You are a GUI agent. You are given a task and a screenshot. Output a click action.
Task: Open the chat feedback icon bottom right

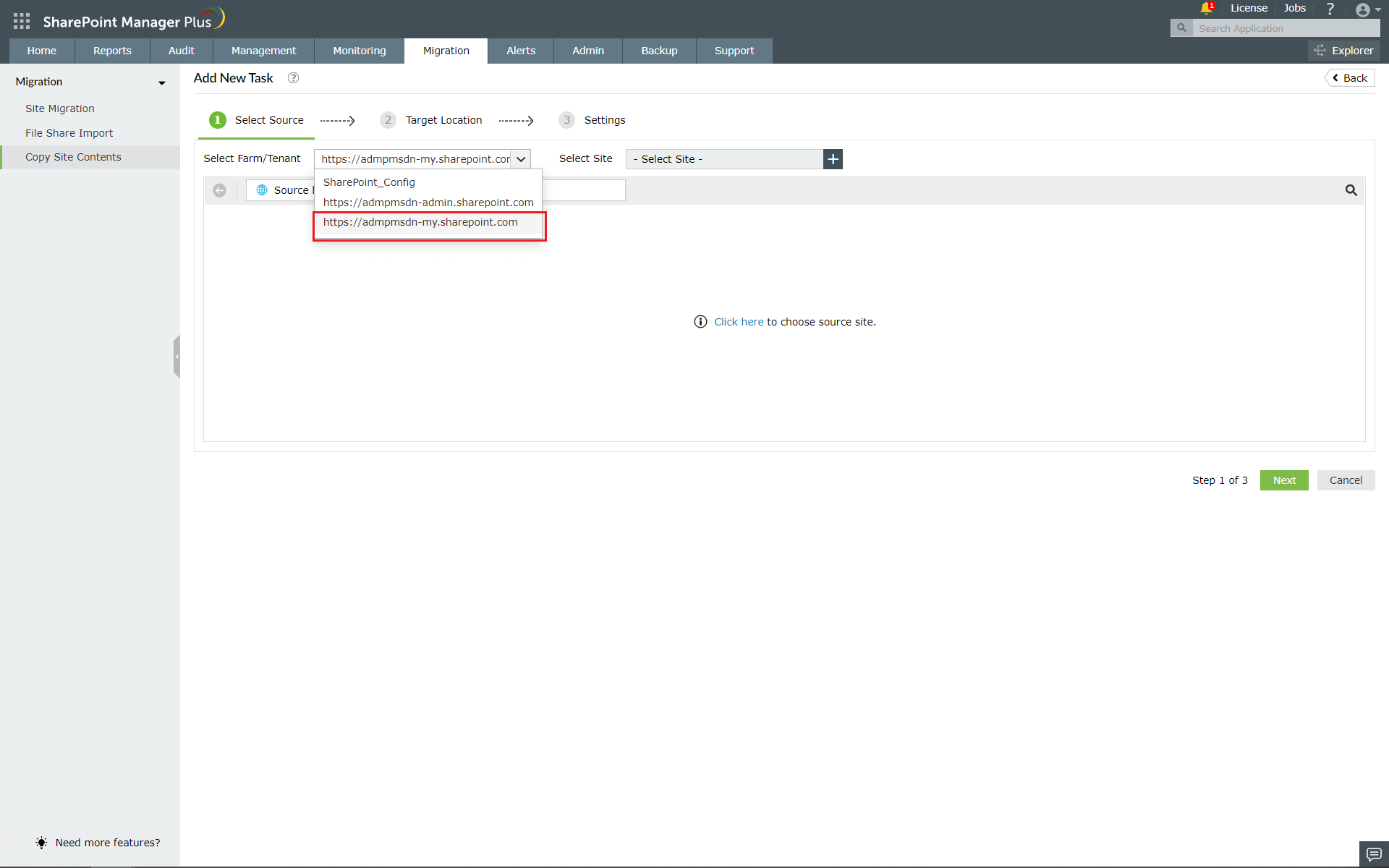click(1372, 854)
